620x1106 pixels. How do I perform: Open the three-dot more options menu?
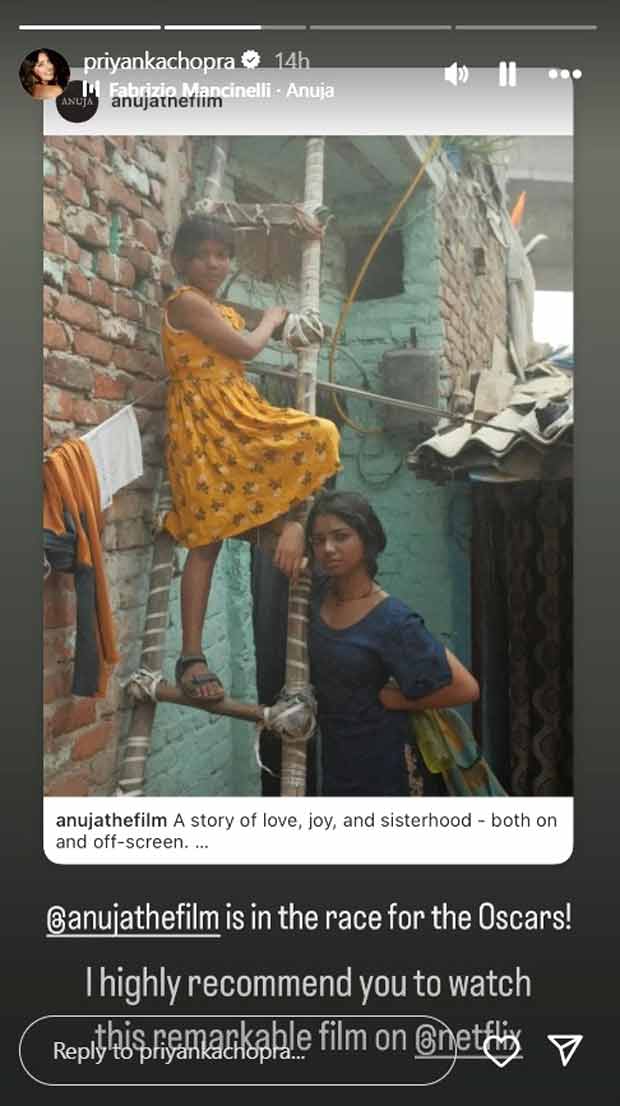(565, 73)
